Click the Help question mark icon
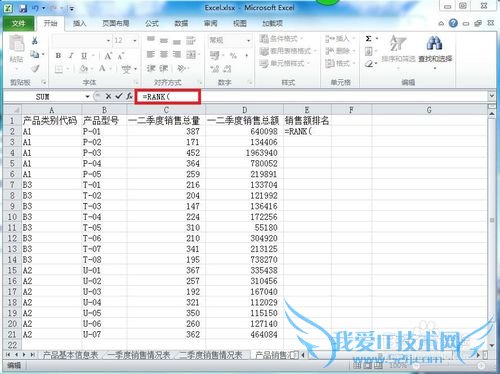This screenshot has width=500, height=374. (453, 23)
